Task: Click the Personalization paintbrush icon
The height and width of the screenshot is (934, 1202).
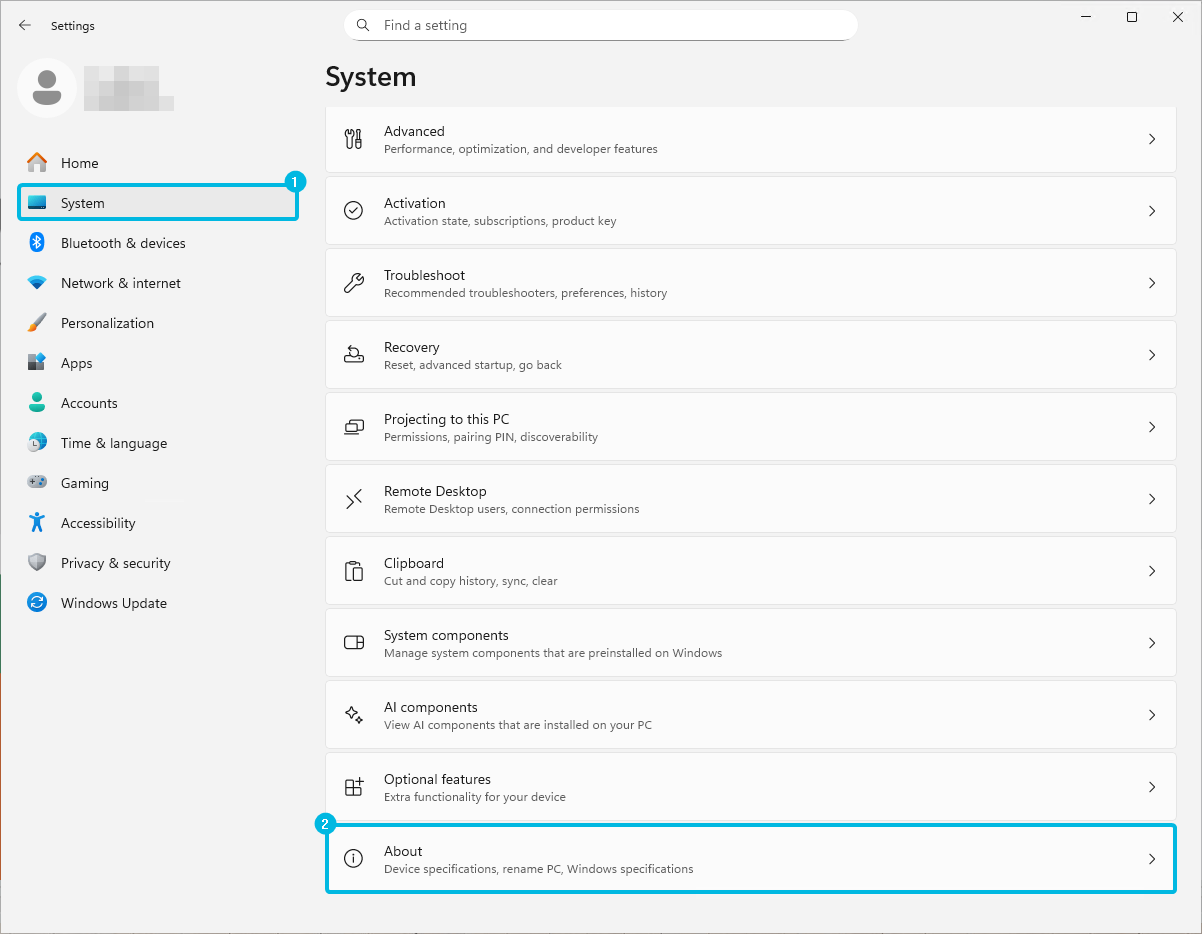Action: click(37, 323)
